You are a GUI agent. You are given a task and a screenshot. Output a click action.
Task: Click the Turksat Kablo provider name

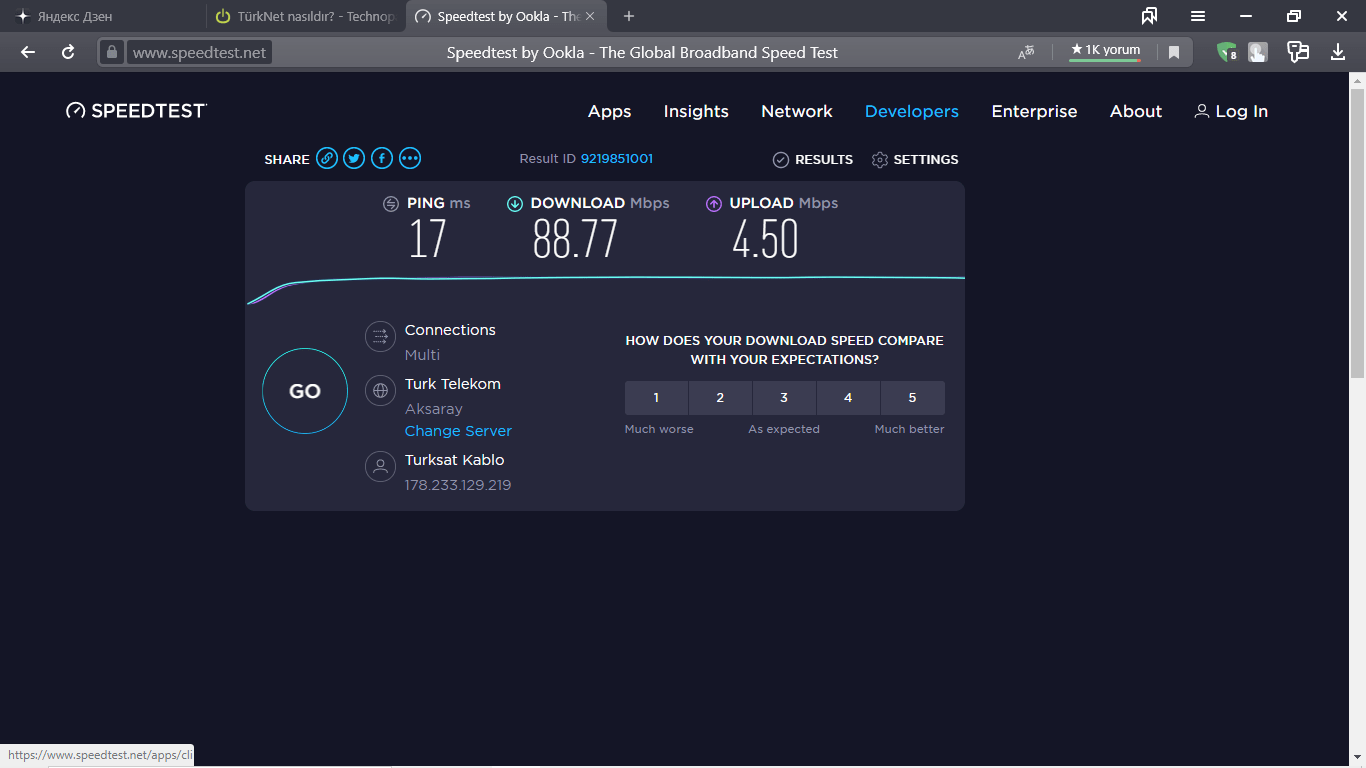point(455,460)
